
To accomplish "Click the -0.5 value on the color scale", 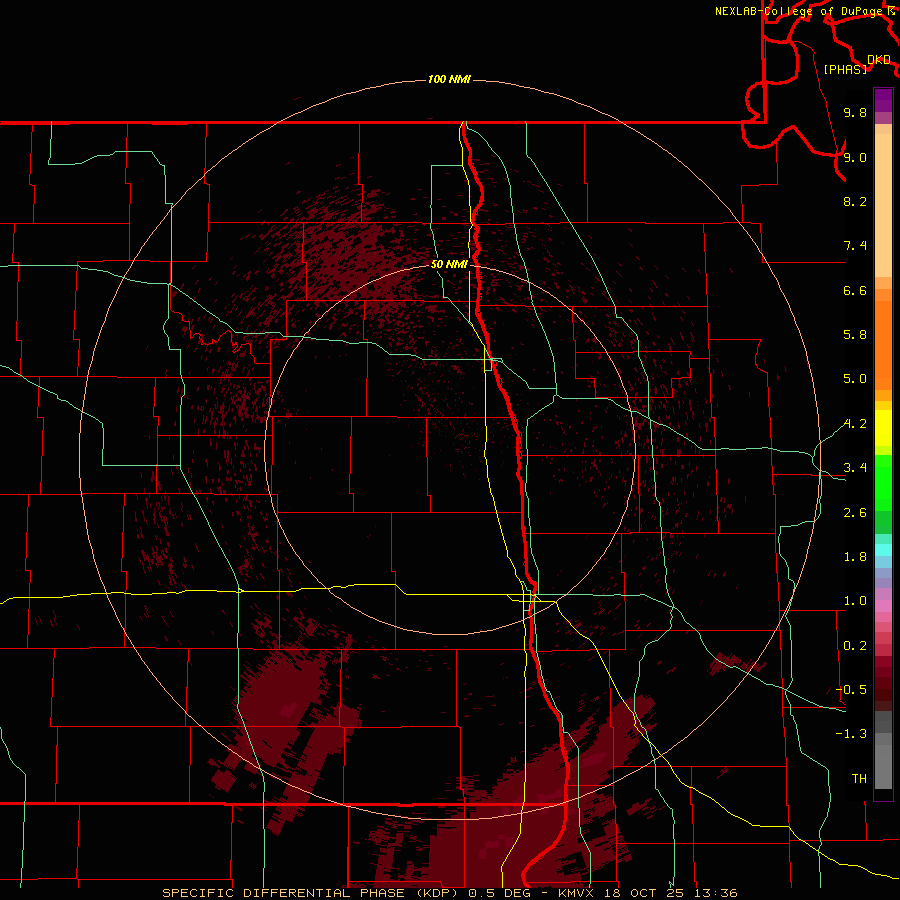I will (851, 690).
